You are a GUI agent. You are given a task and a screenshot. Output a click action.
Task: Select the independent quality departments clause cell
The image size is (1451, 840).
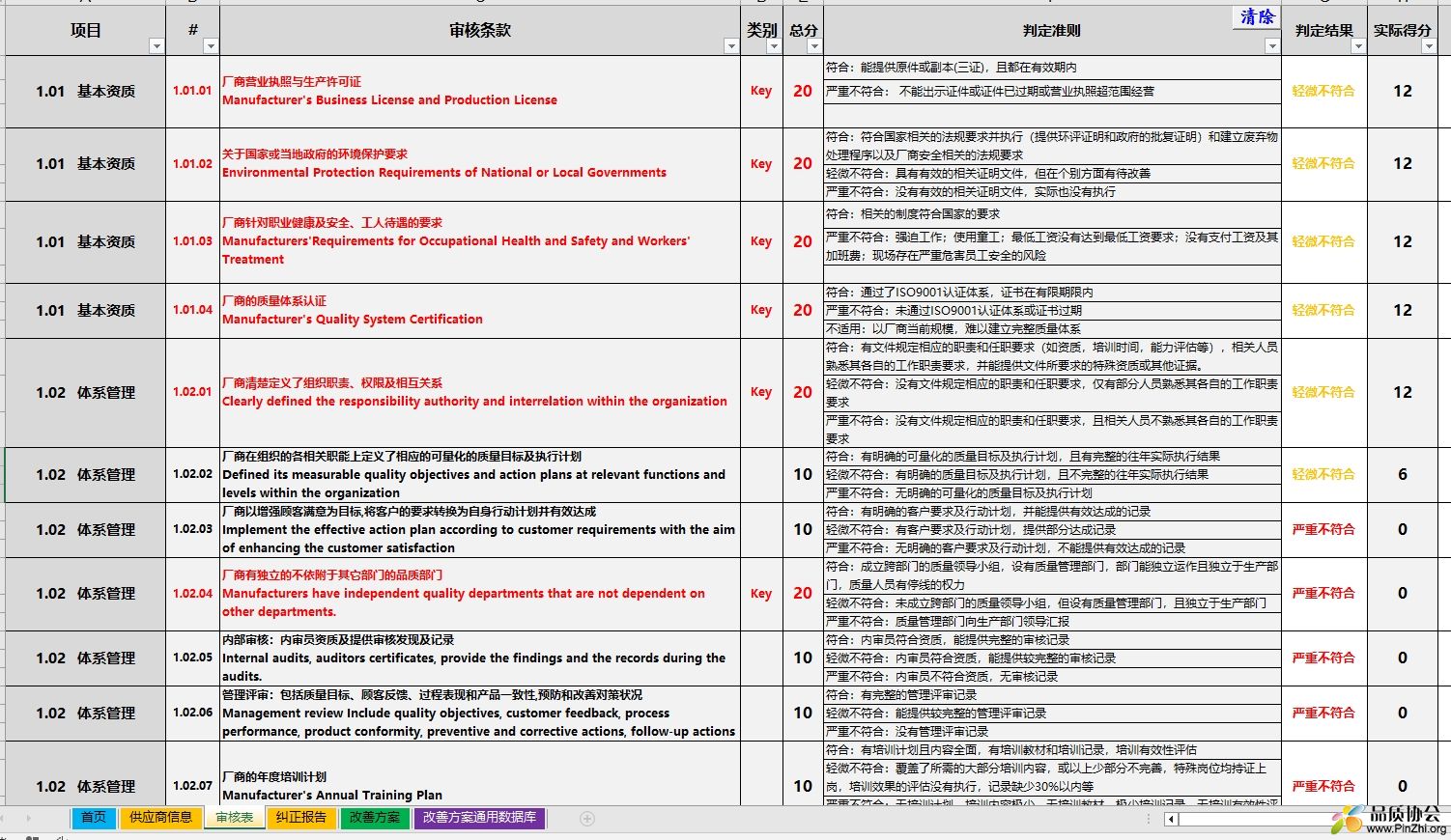480,594
